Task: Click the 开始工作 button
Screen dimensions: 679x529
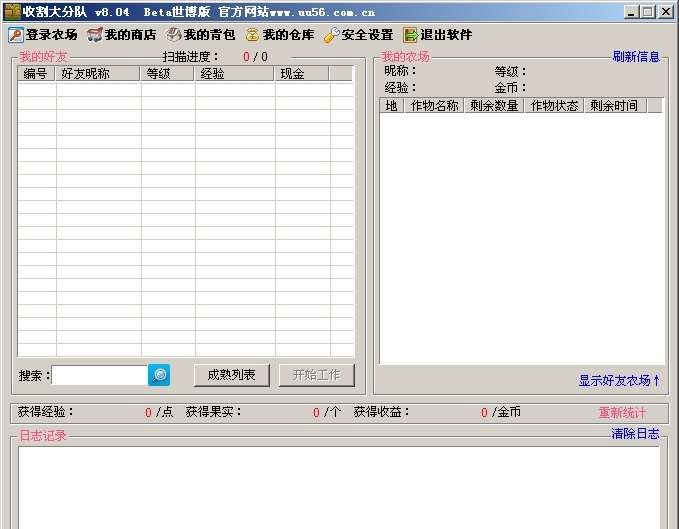Action: coord(317,375)
